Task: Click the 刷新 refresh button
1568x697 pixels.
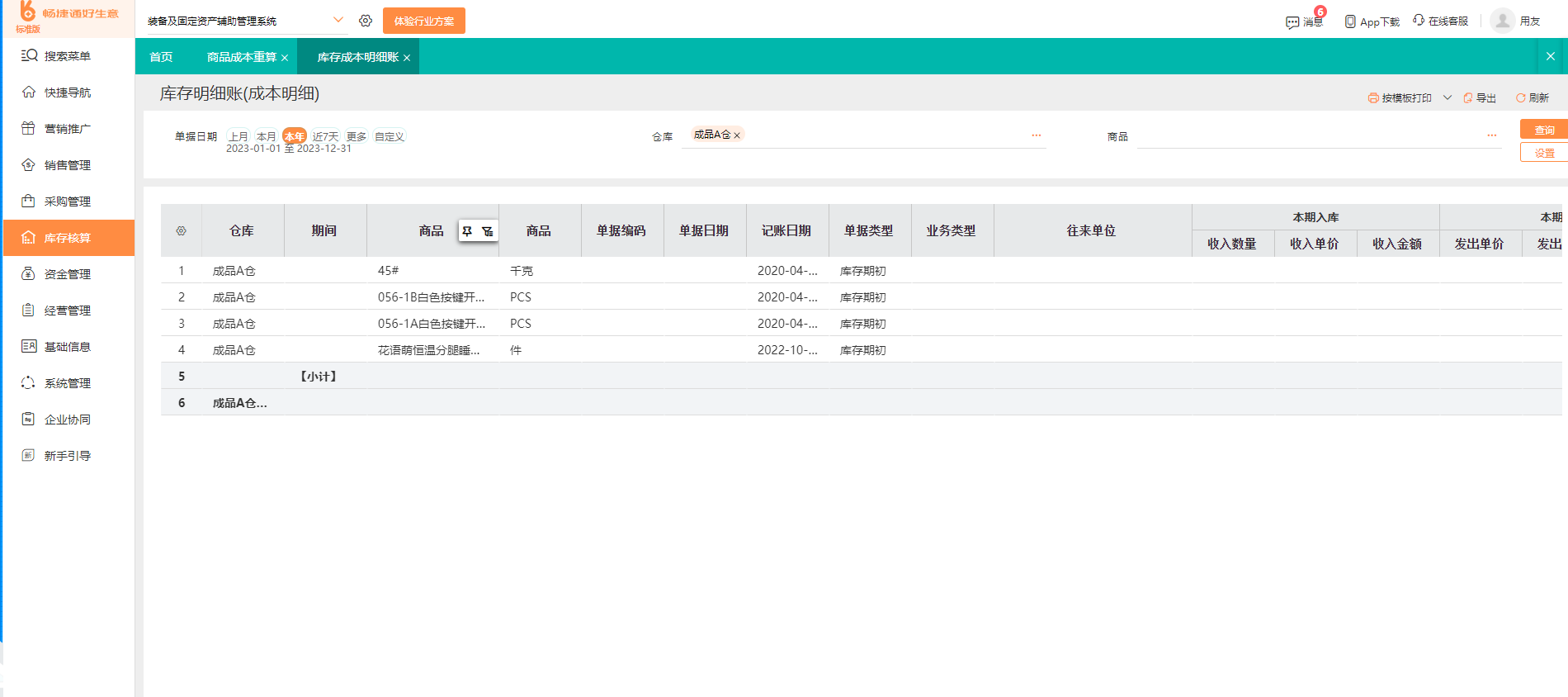Action: tap(1533, 97)
